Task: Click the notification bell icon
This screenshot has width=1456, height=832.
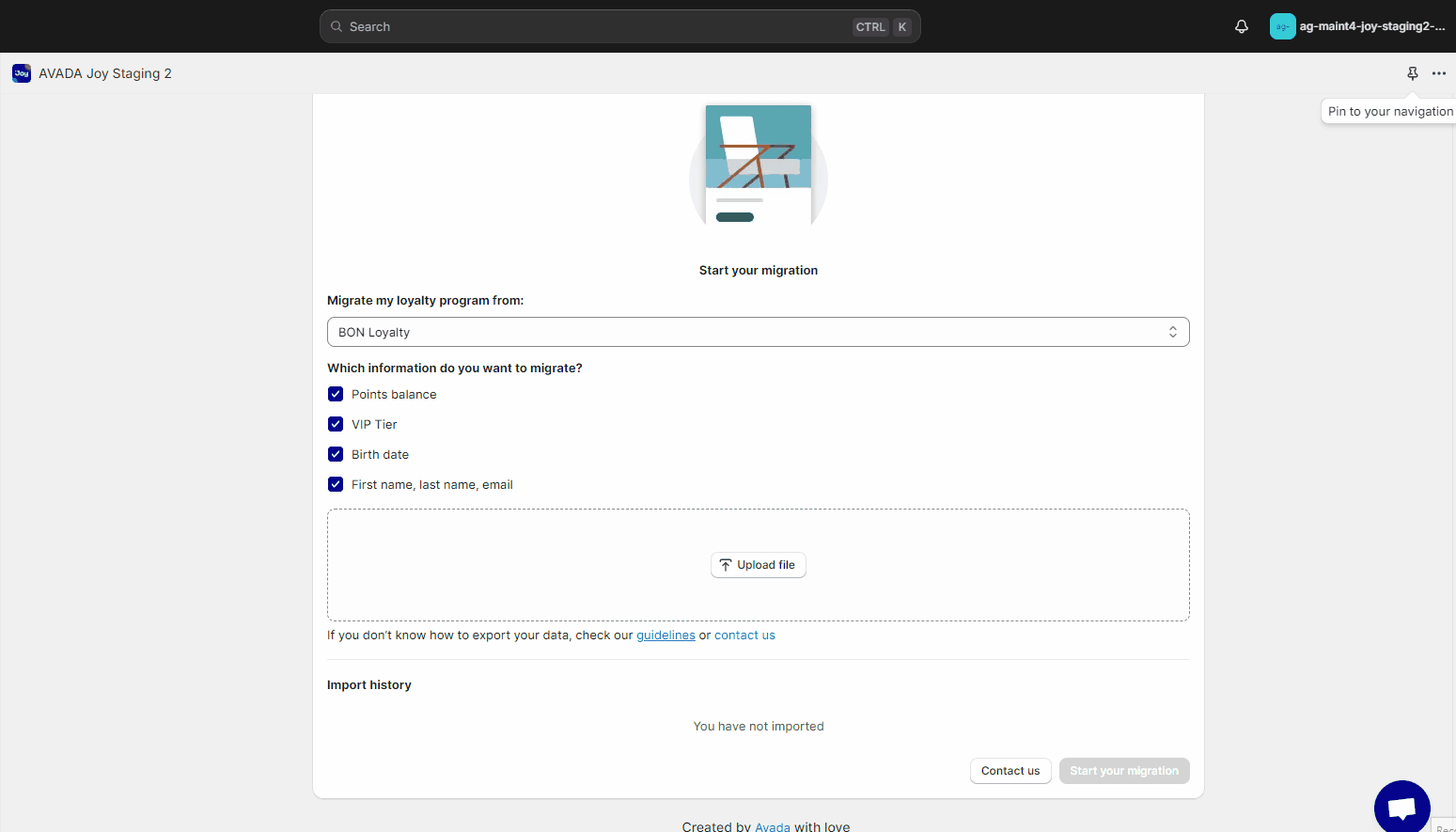Action: [1242, 26]
